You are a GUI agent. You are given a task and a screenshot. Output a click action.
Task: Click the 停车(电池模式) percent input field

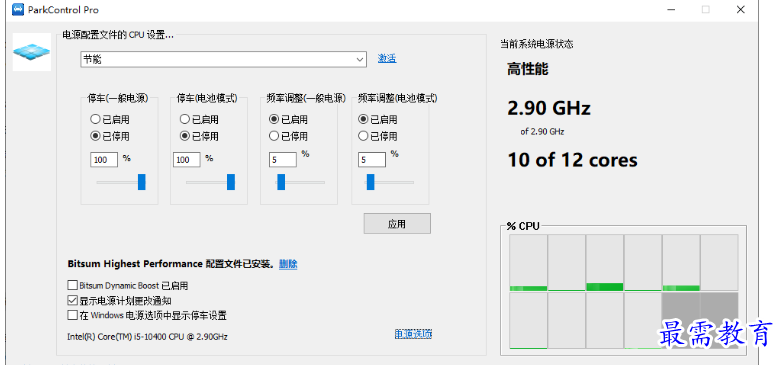pyautogui.click(x=187, y=160)
